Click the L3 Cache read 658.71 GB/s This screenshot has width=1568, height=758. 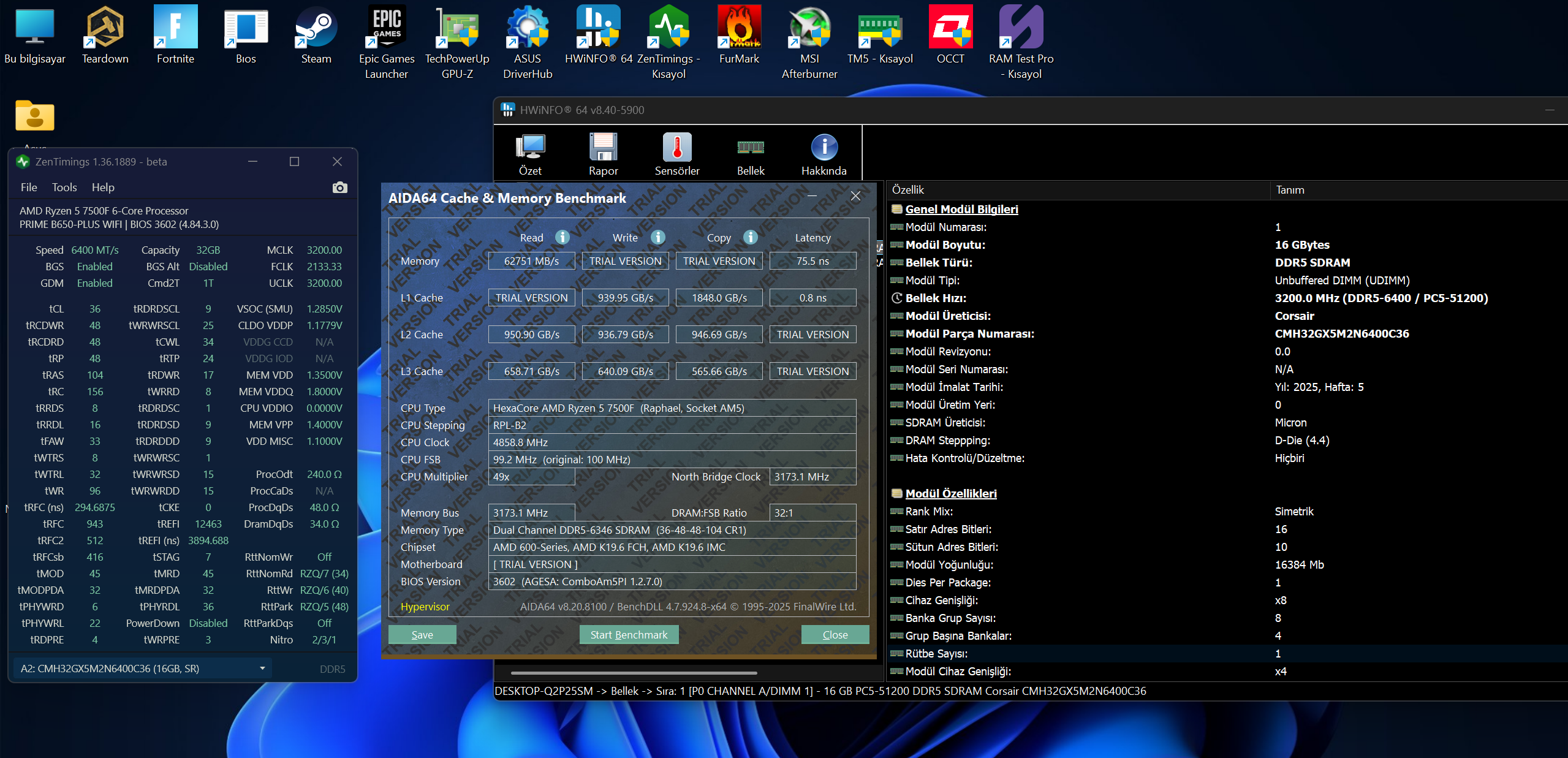pyautogui.click(x=531, y=371)
